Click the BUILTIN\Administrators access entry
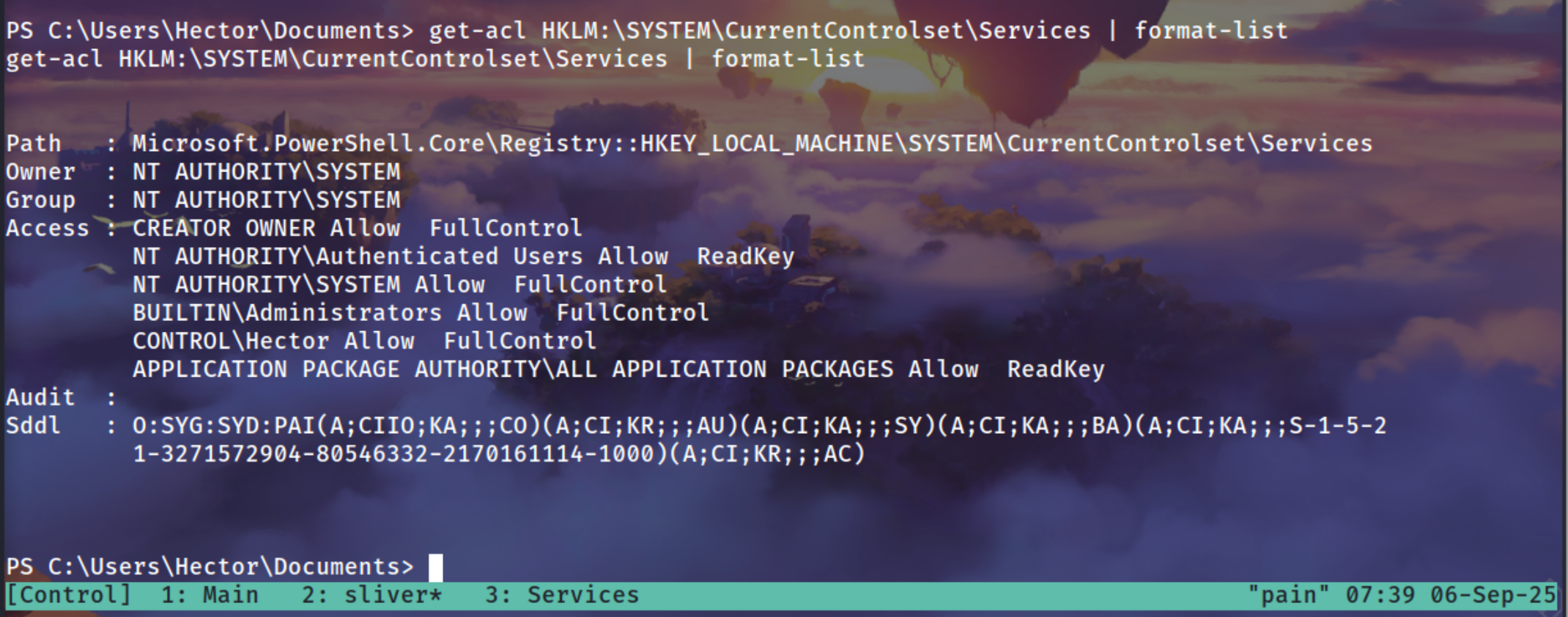1568x617 pixels. click(x=421, y=313)
